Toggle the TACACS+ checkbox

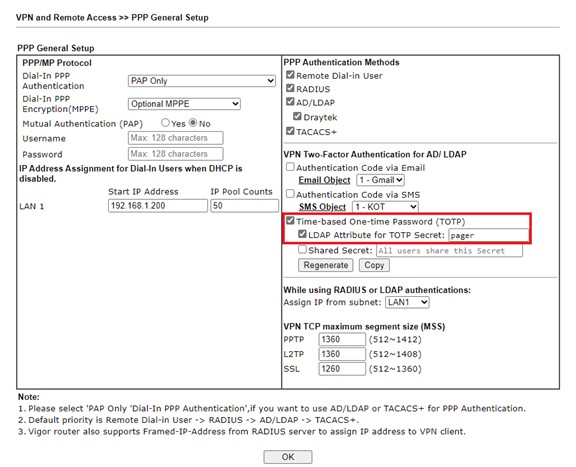[x=290, y=131]
